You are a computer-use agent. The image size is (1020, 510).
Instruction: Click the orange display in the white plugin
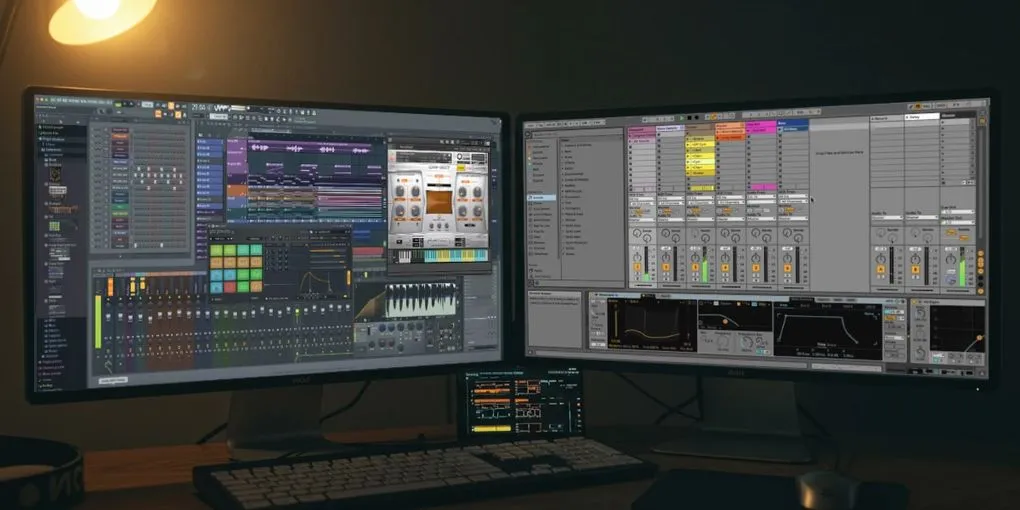pyautogui.click(x=437, y=202)
